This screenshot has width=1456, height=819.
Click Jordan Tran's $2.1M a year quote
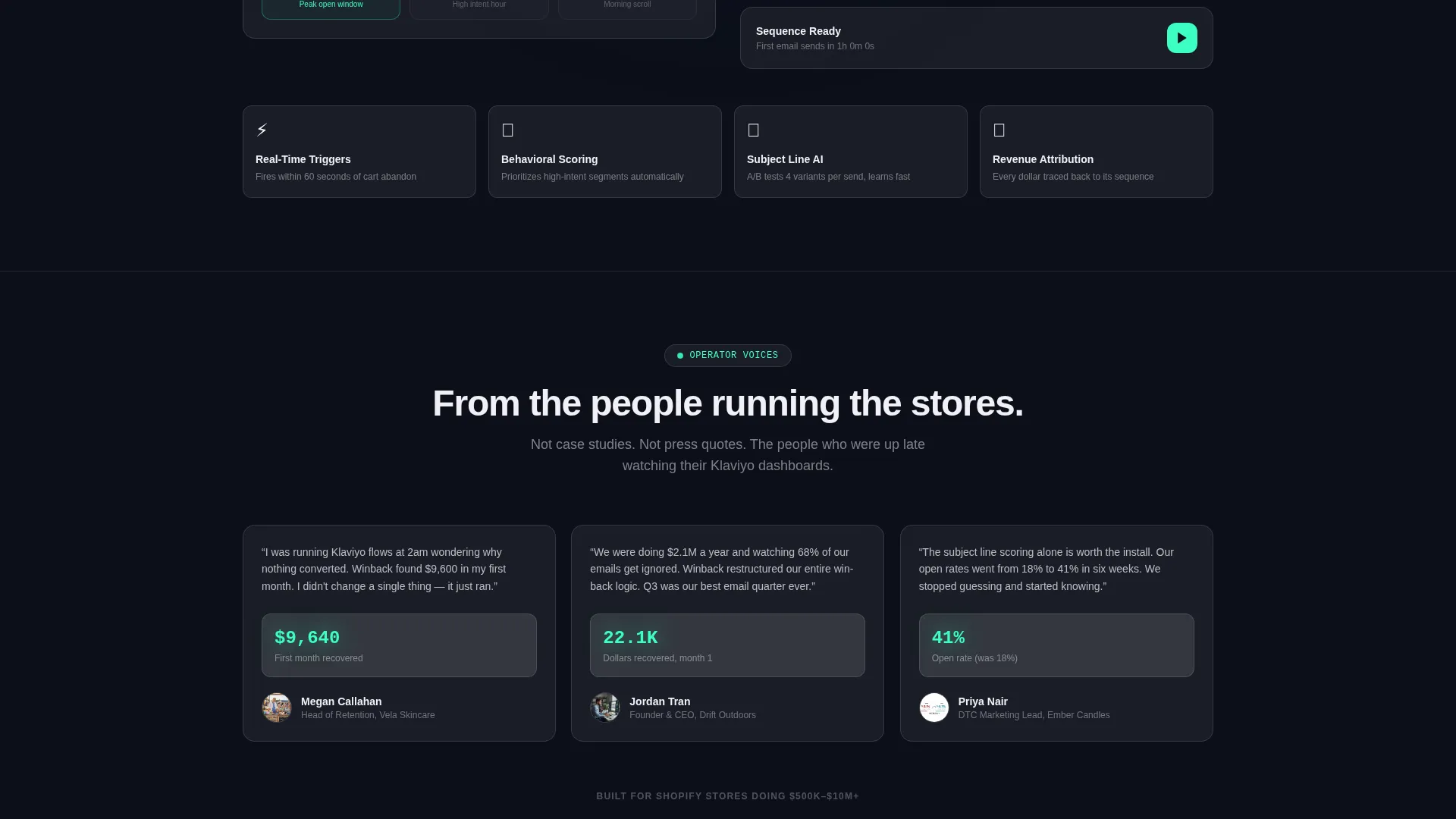722,570
